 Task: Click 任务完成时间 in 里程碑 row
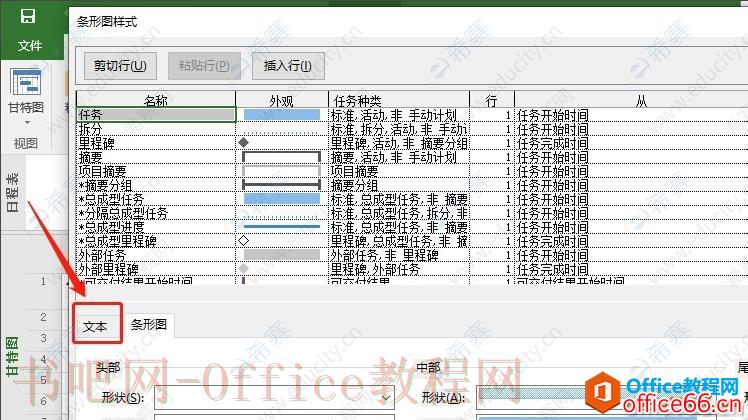(x=552, y=143)
